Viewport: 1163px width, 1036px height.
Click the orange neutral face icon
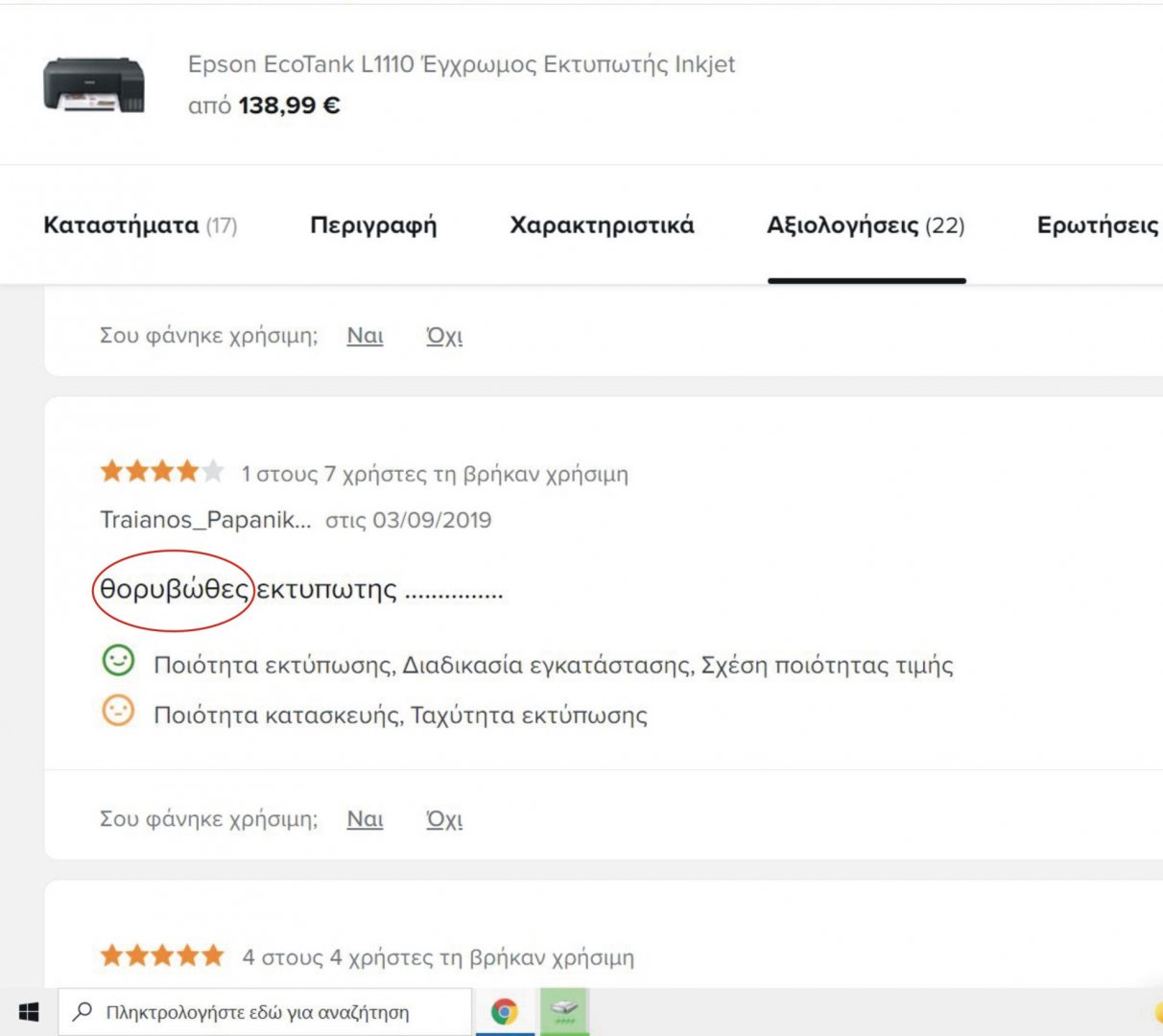click(x=119, y=711)
